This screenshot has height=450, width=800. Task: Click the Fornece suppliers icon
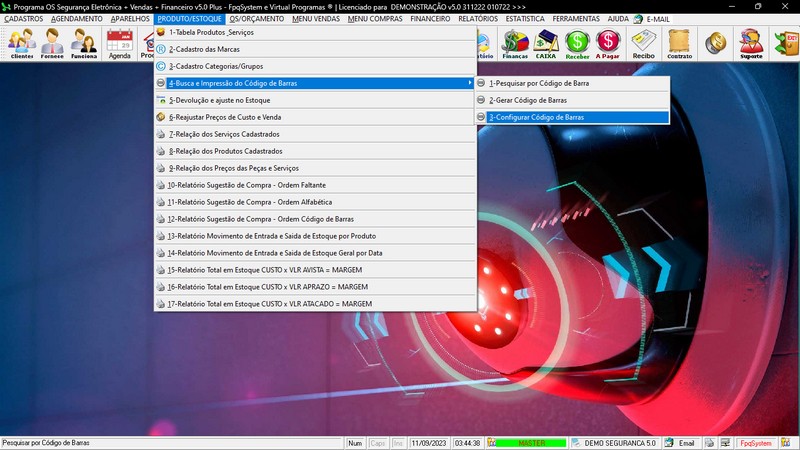pos(52,43)
